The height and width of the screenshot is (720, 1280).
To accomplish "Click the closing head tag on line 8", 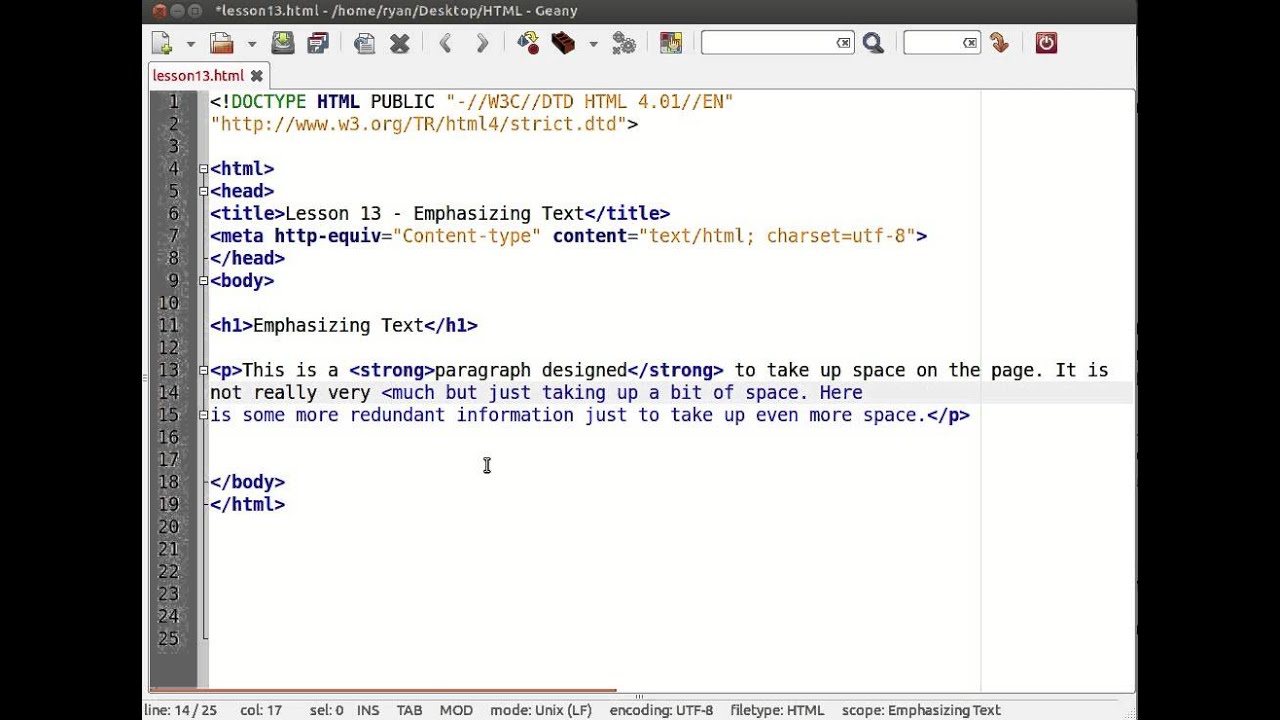I will coord(247,258).
